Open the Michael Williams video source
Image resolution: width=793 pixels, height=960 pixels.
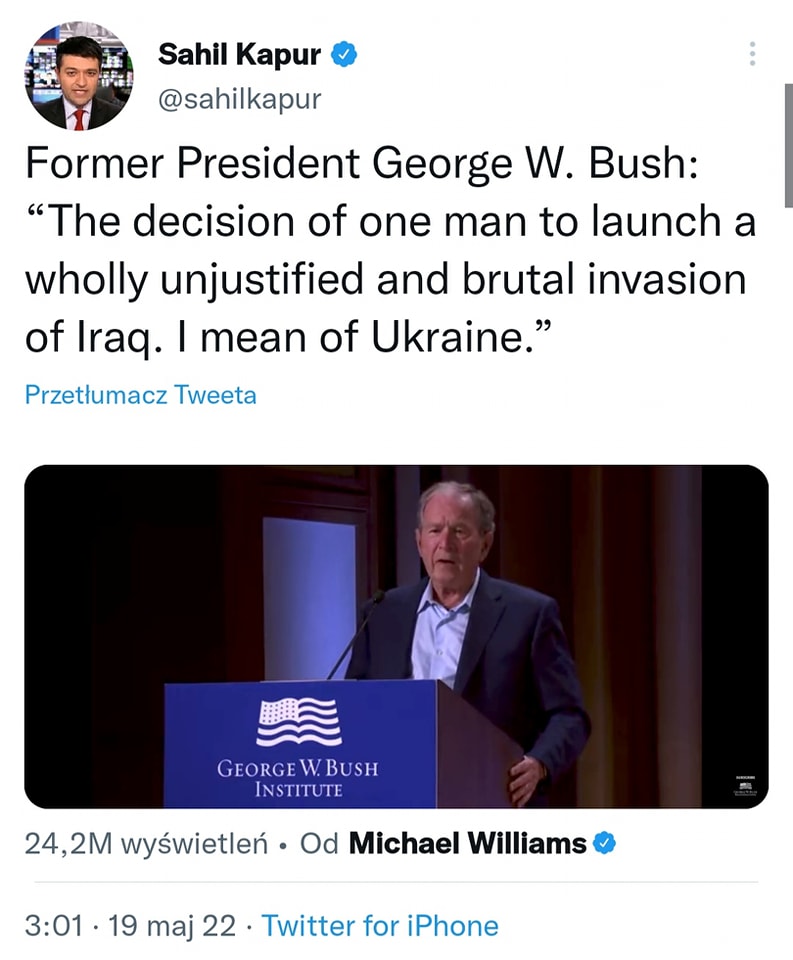pyautogui.click(x=467, y=844)
